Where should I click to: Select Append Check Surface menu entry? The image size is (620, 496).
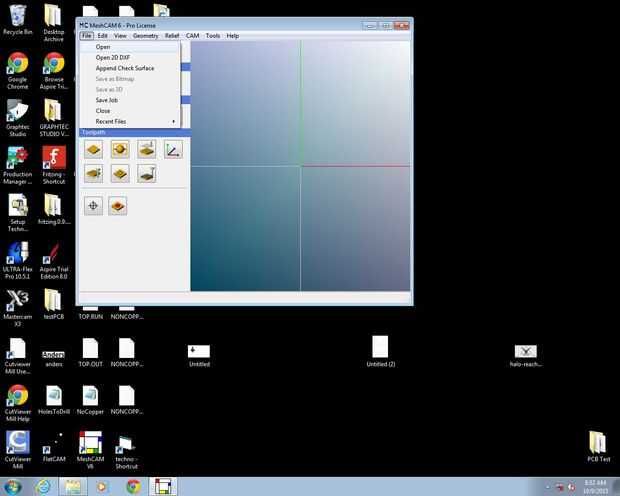pyautogui.click(x=130, y=68)
